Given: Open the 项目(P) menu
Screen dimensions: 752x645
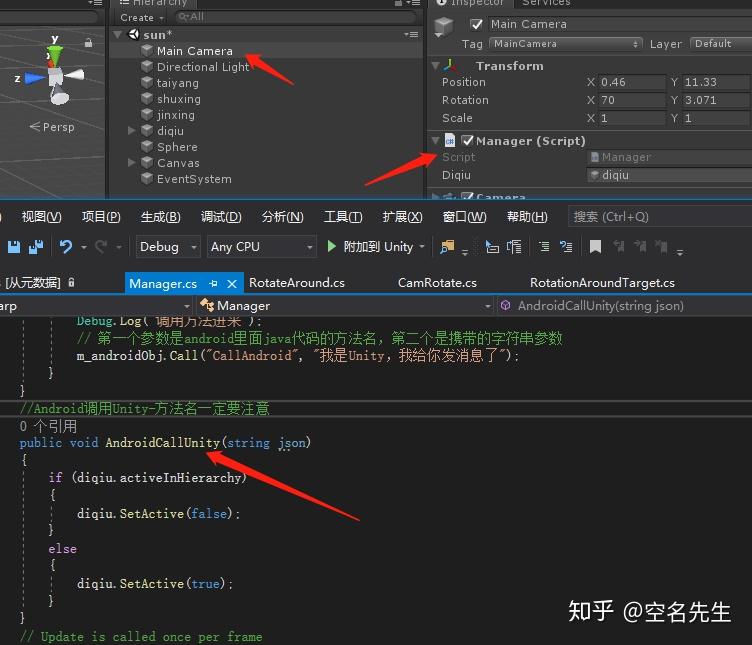Looking at the screenshot, I should (101, 217).
